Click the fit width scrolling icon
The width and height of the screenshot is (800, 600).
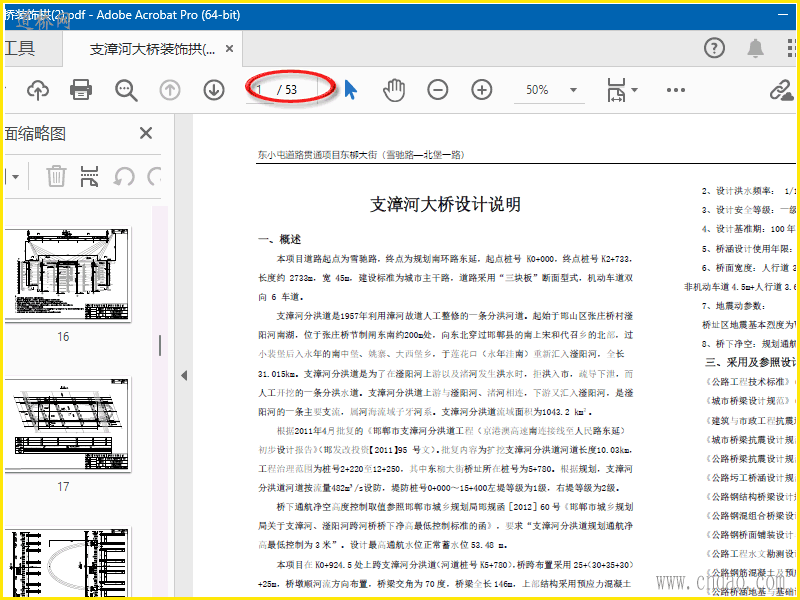coord(616,90)
